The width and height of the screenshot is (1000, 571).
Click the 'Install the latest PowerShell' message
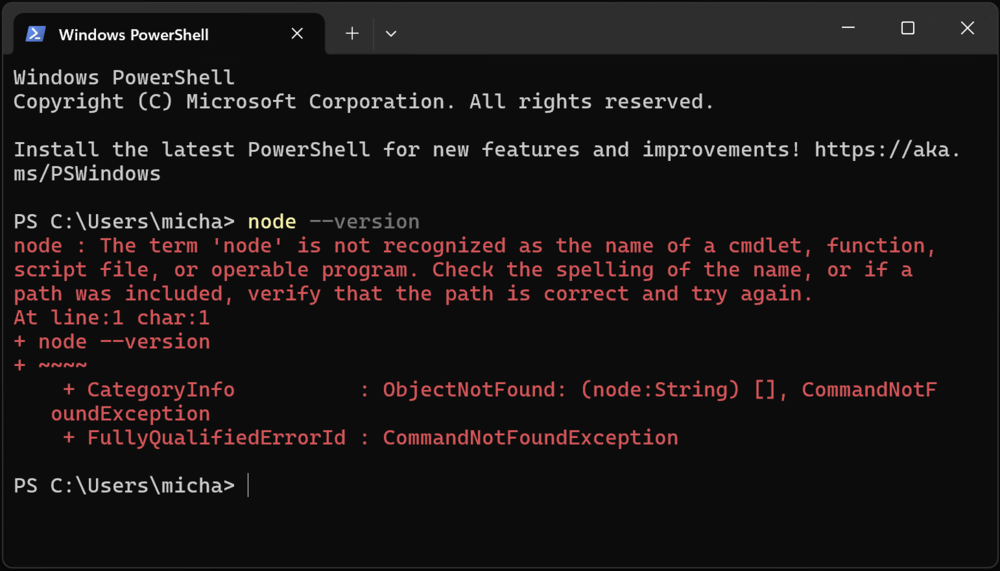click(x=487, y=161)
